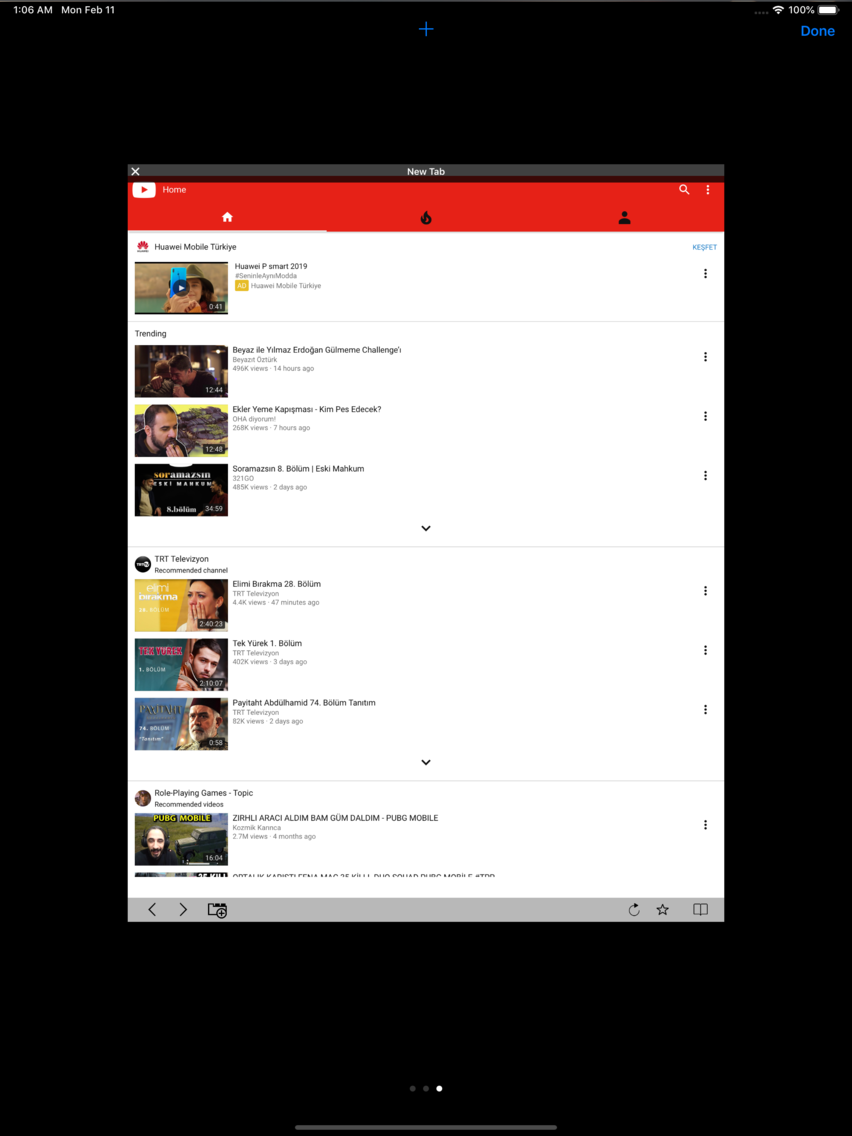Open options menu for Soramazsın 8. Bölüm video
Image resolution: width=852 pixels, height=1136 pixels.
pyautogui.click(x=705, y=475)
